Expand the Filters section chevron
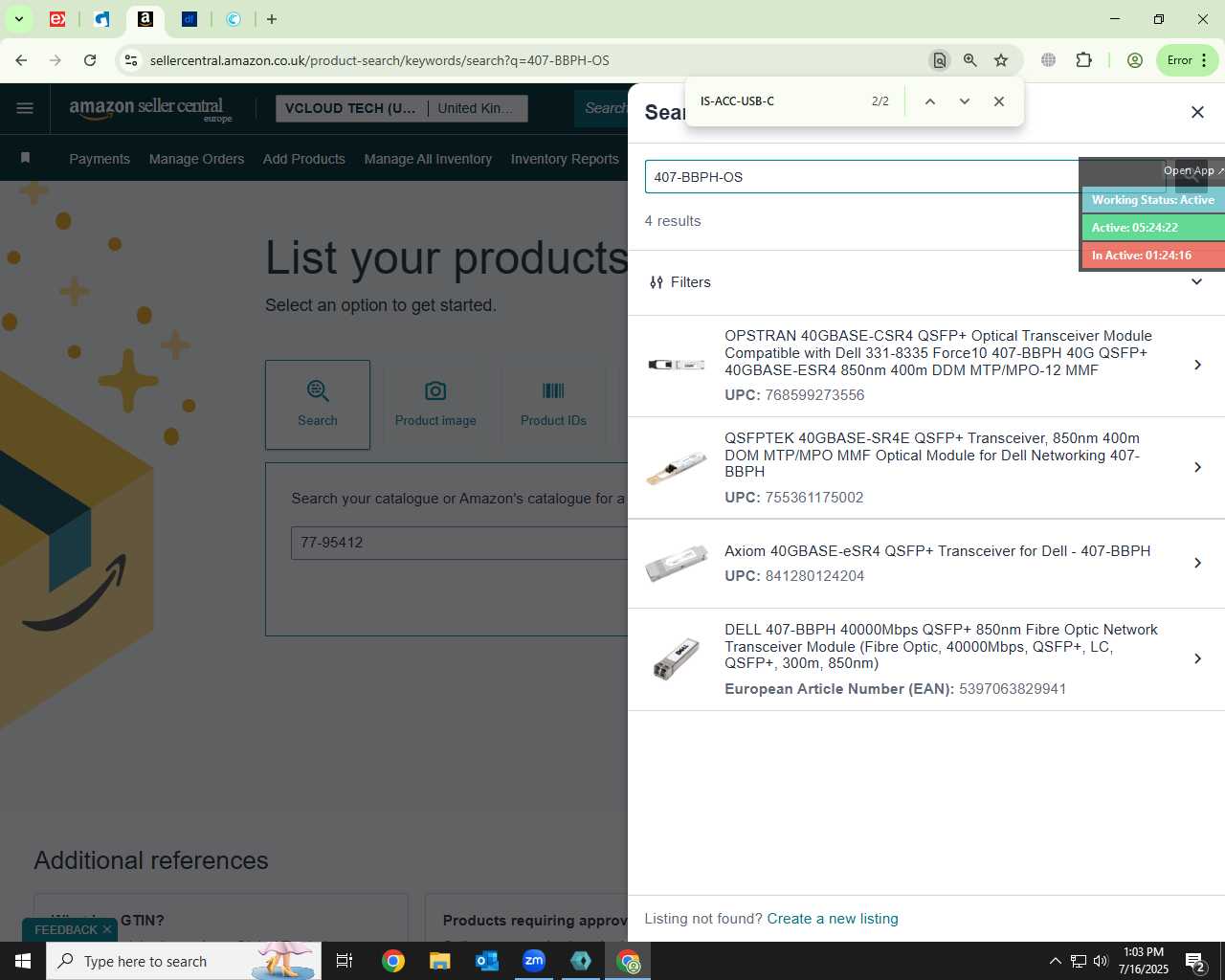1225x980 pixels. tap(1196, 281)
